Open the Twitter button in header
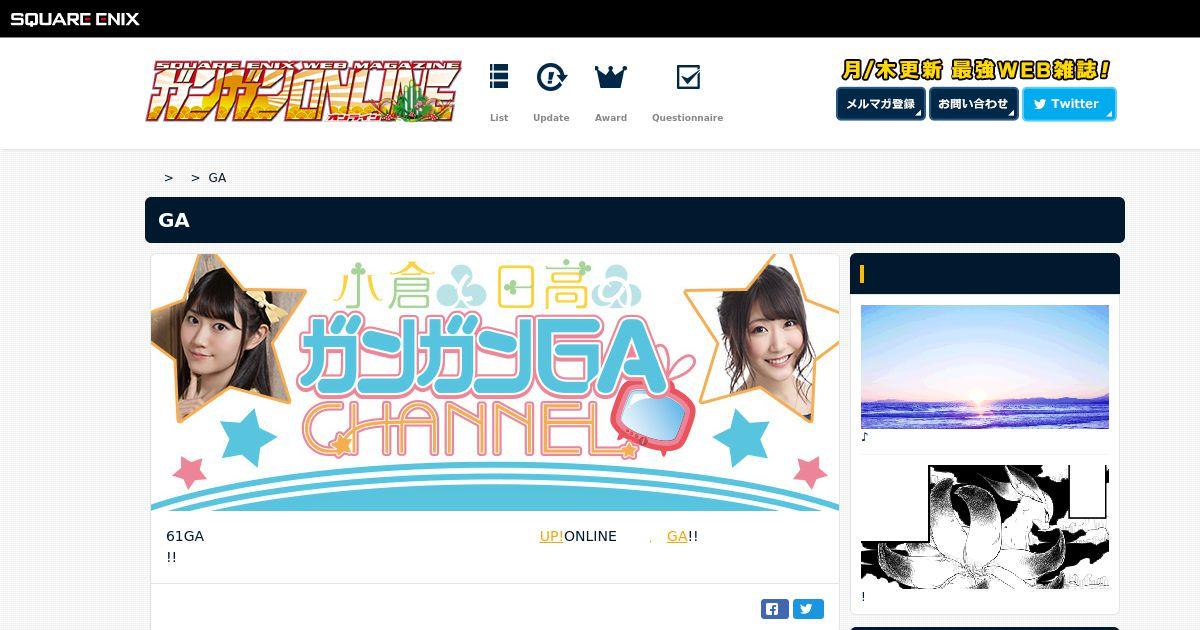This screenshot has width=1200, height=630. 1069,104
